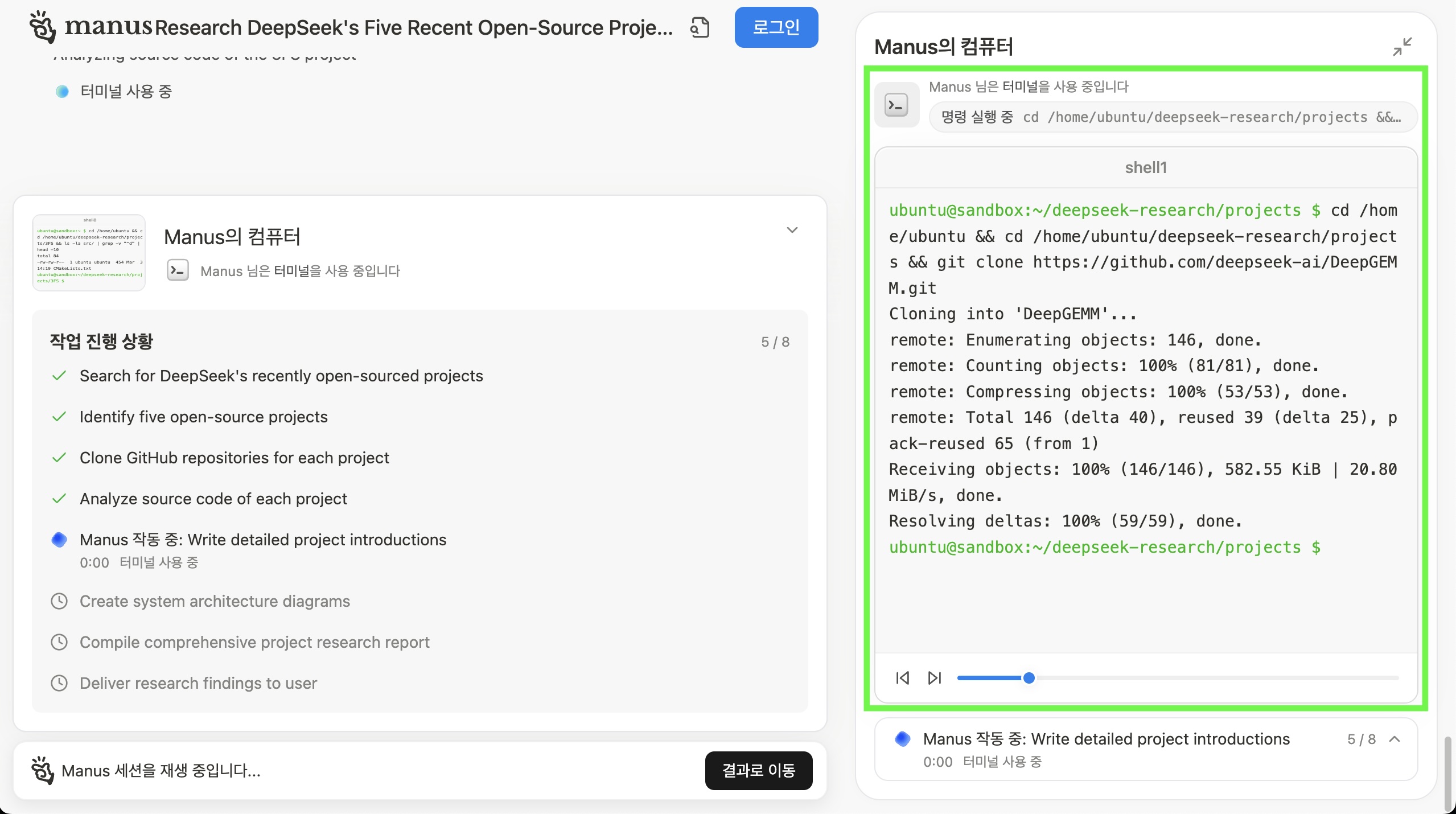The width and height of the screenshot is (1456, 814).
Task: Click 결과로 이동 button
Action: 758,770
